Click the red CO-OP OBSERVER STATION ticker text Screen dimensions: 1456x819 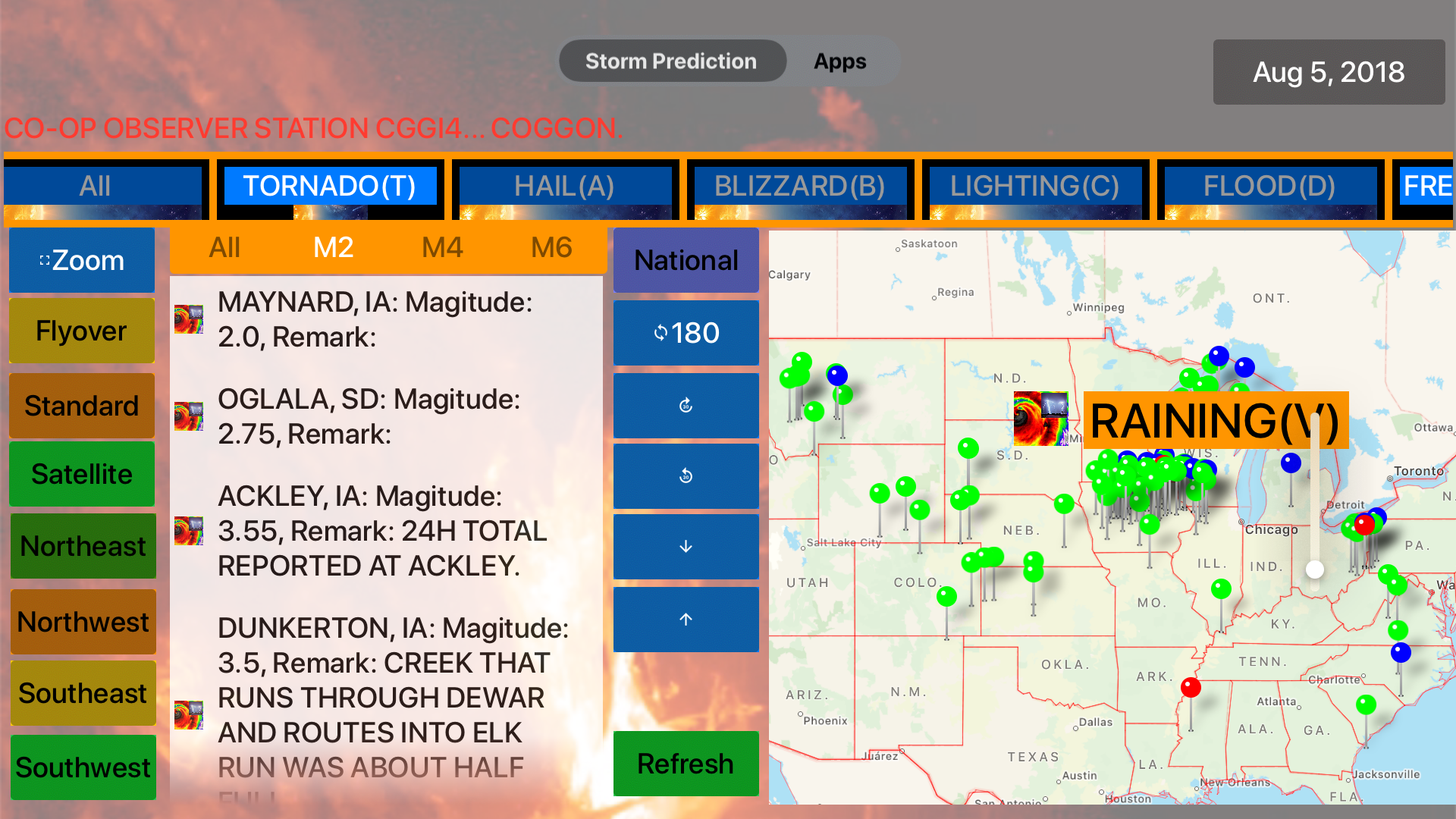(x=313, y=128)
